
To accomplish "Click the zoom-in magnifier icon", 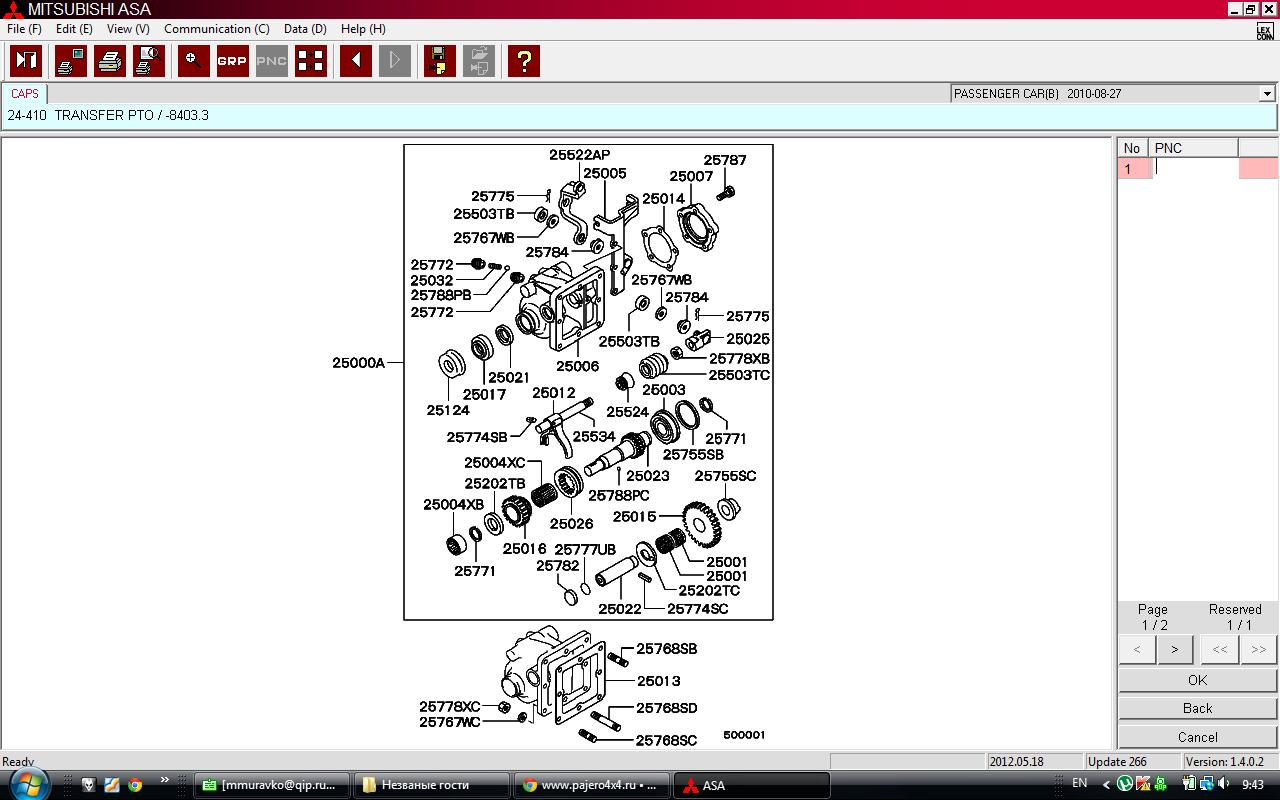I will 194,61.
